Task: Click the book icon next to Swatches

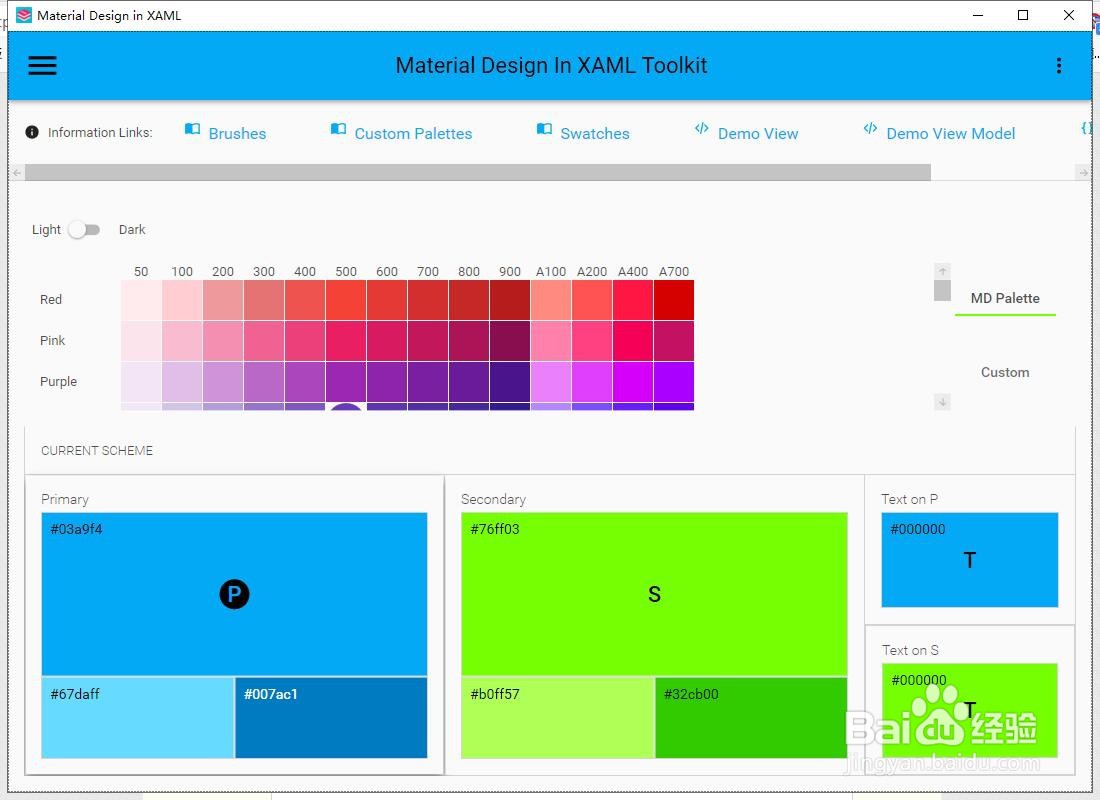Action: click(544, 129)
